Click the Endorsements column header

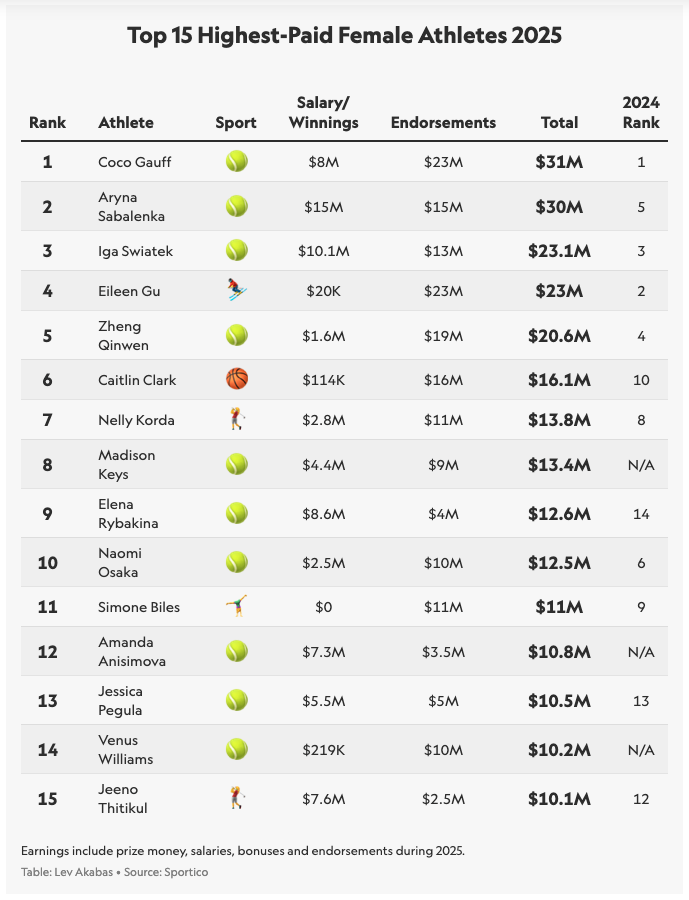click(x=443, y=123)
